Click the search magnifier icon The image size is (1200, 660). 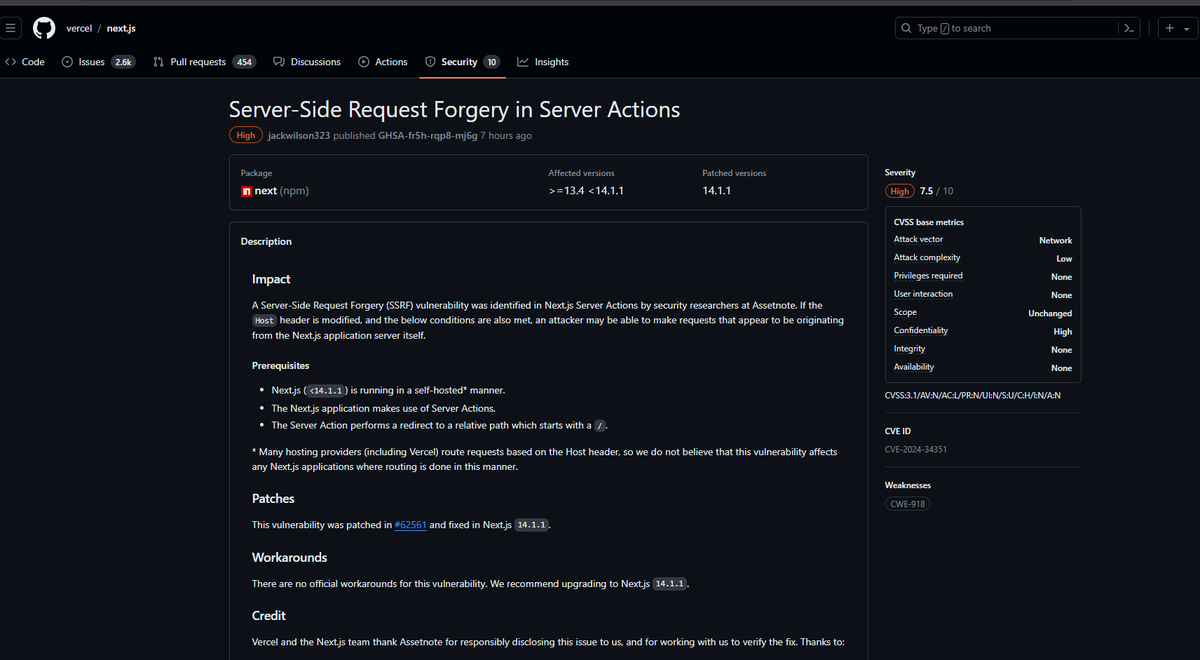[x=906, y=28]
